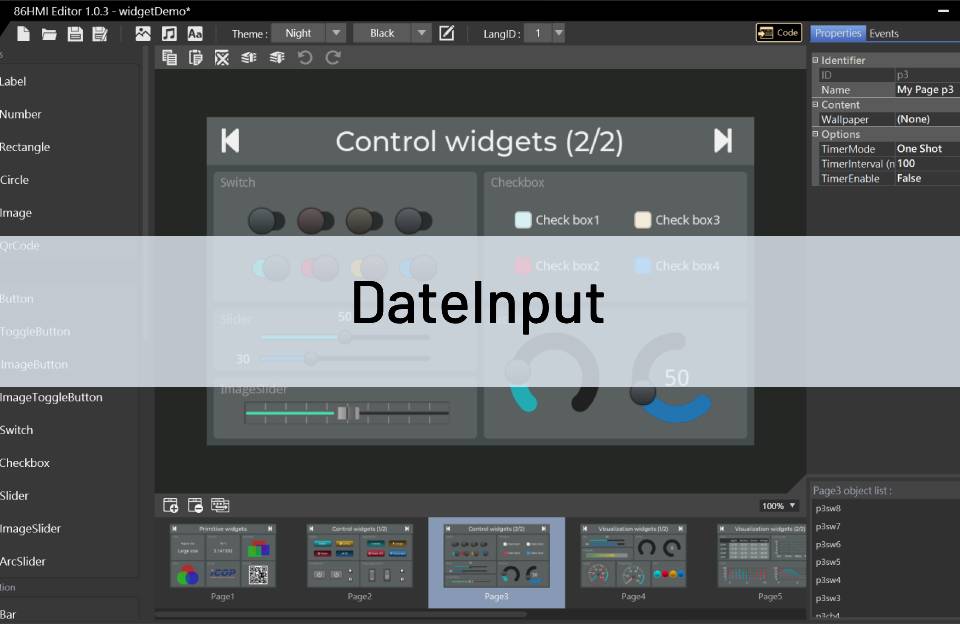Delete current page using page-minus icon
The image size is (960, 624).
point(197,505)
